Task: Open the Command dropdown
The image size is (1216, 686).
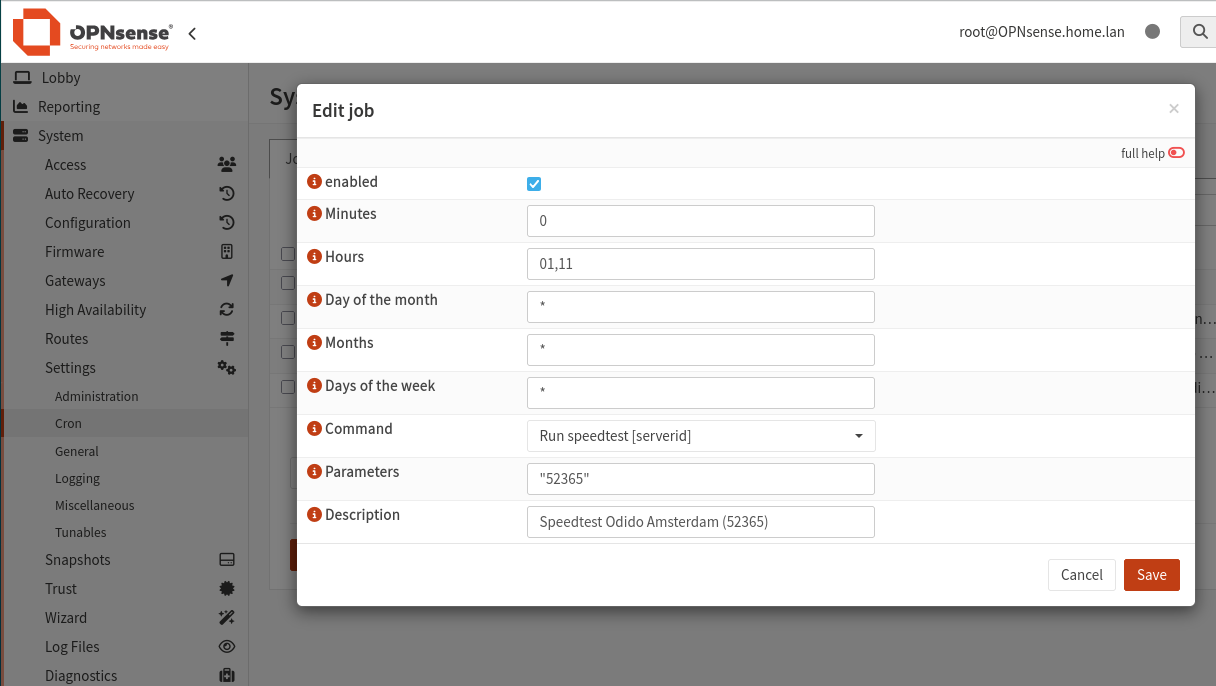Action: [701, 436]
